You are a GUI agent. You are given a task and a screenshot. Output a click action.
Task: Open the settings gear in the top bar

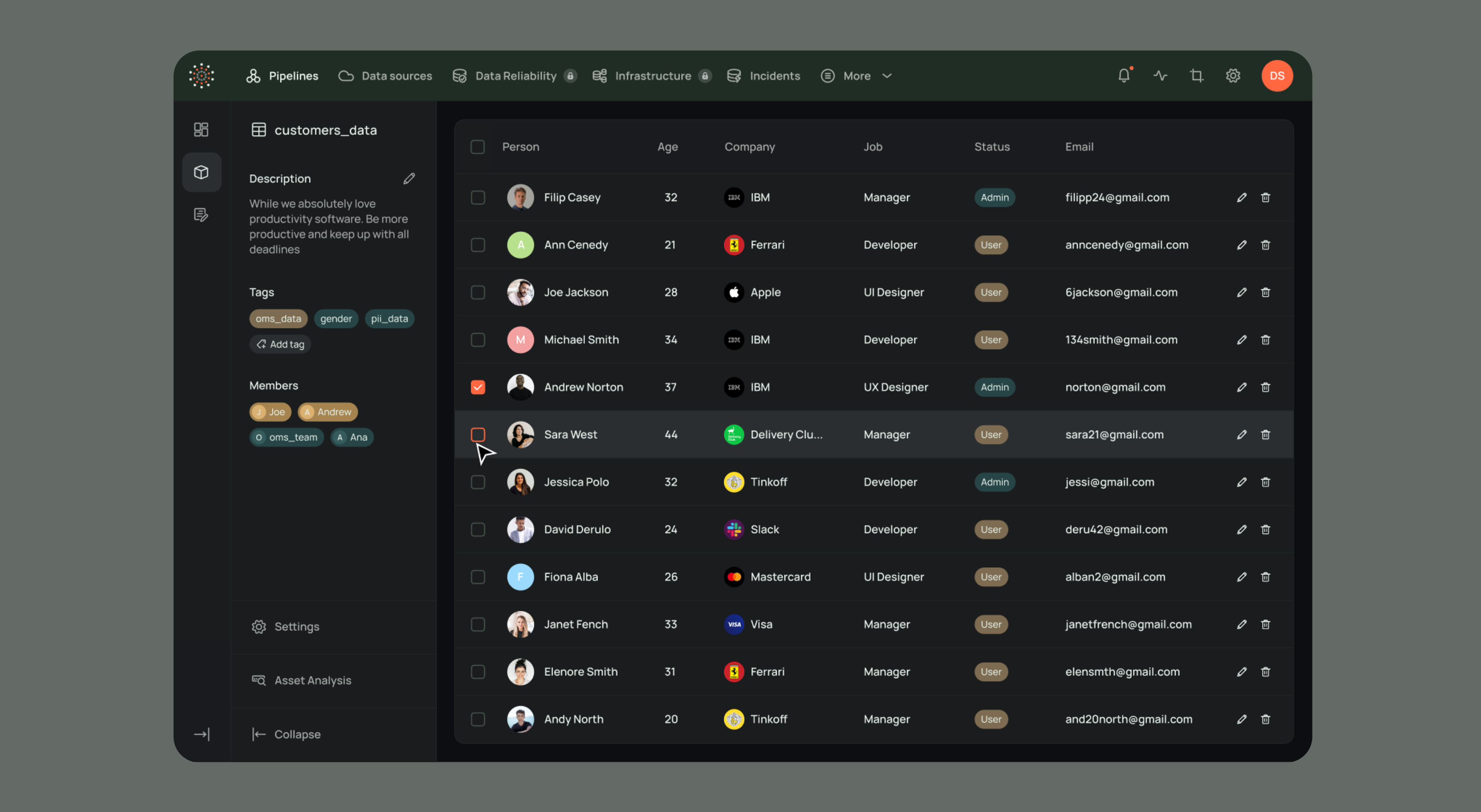pos(1233,75)
